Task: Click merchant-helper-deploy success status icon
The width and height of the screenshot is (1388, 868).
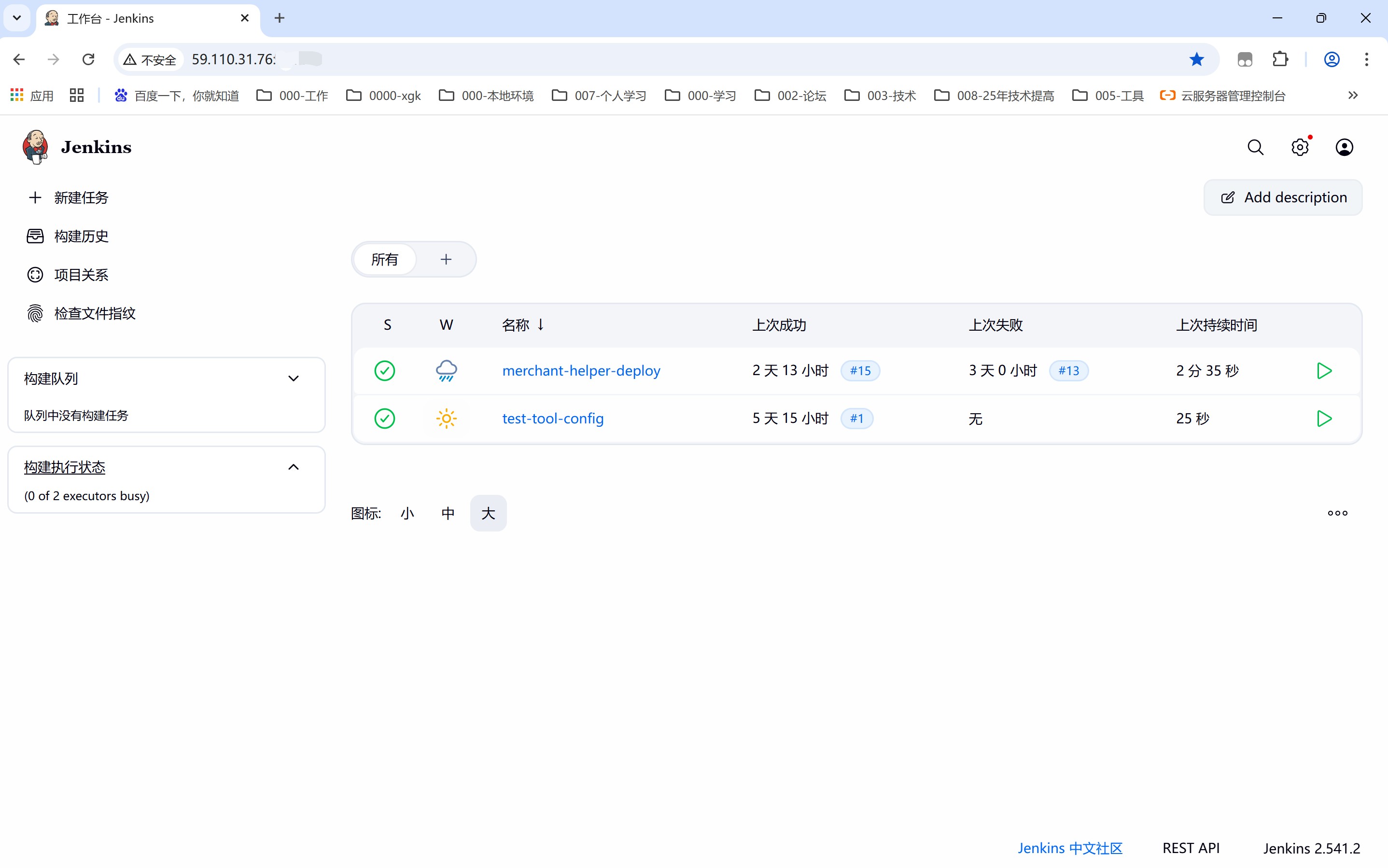Action: (385, 371)
